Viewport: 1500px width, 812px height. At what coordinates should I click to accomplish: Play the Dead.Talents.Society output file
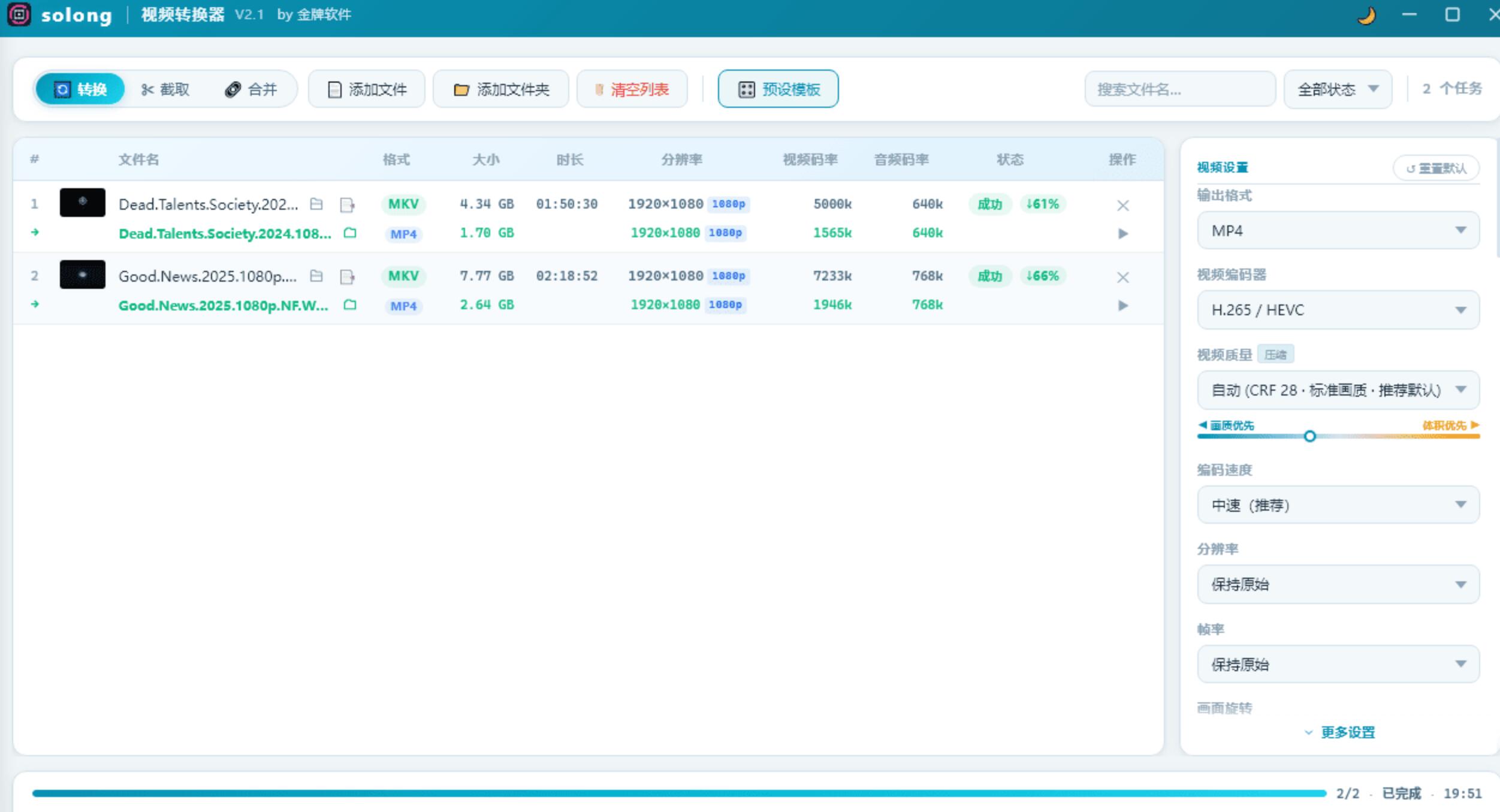coord(1123,234)
